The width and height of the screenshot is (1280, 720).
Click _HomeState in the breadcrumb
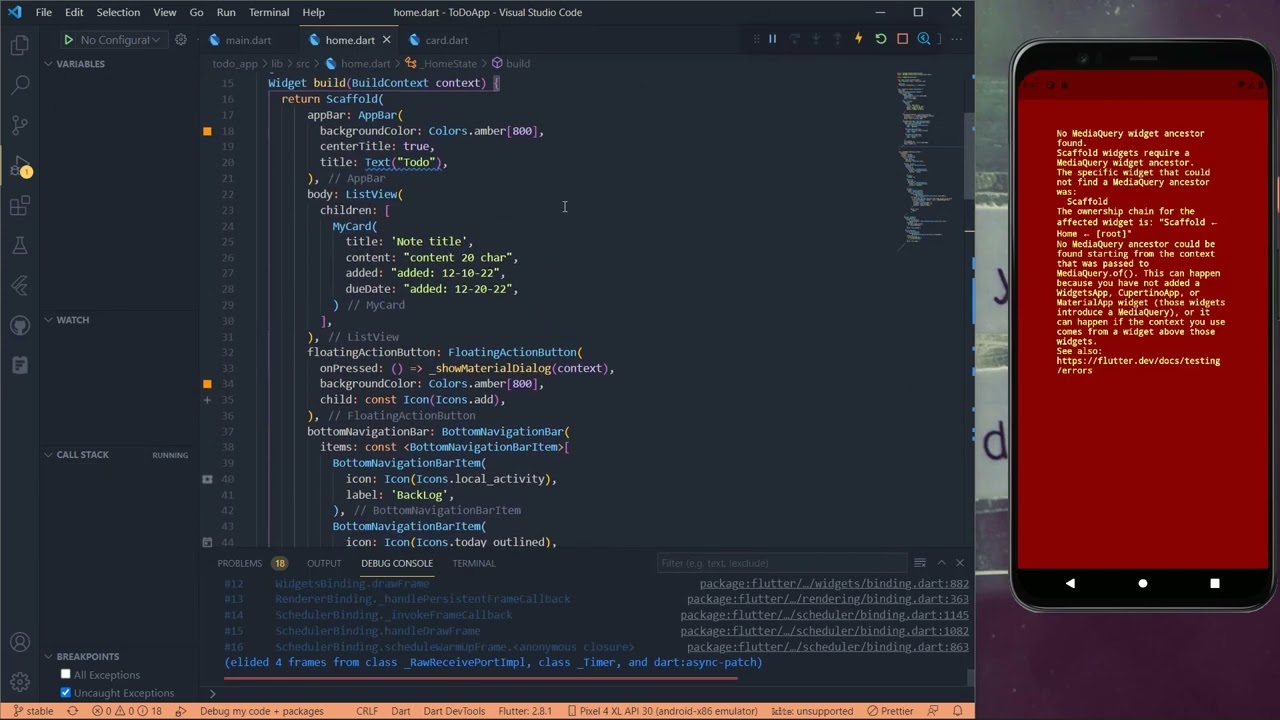[x=449, y=63]
